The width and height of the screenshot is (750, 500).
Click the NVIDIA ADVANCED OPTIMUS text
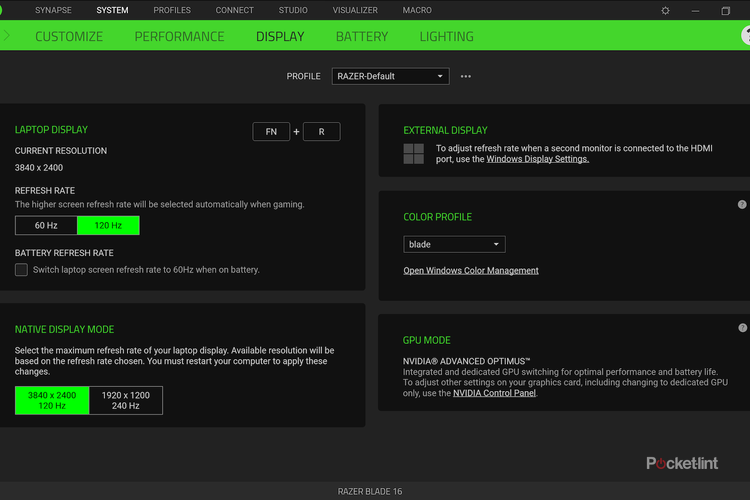(x=466, y=361)
